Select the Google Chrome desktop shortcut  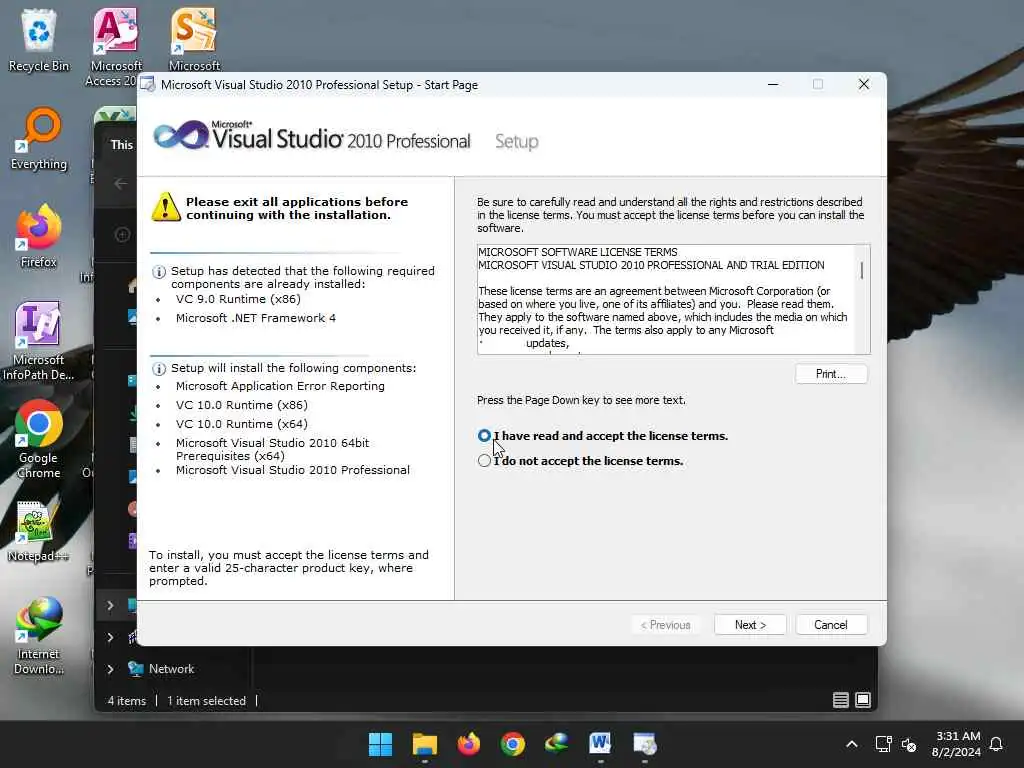39,439
